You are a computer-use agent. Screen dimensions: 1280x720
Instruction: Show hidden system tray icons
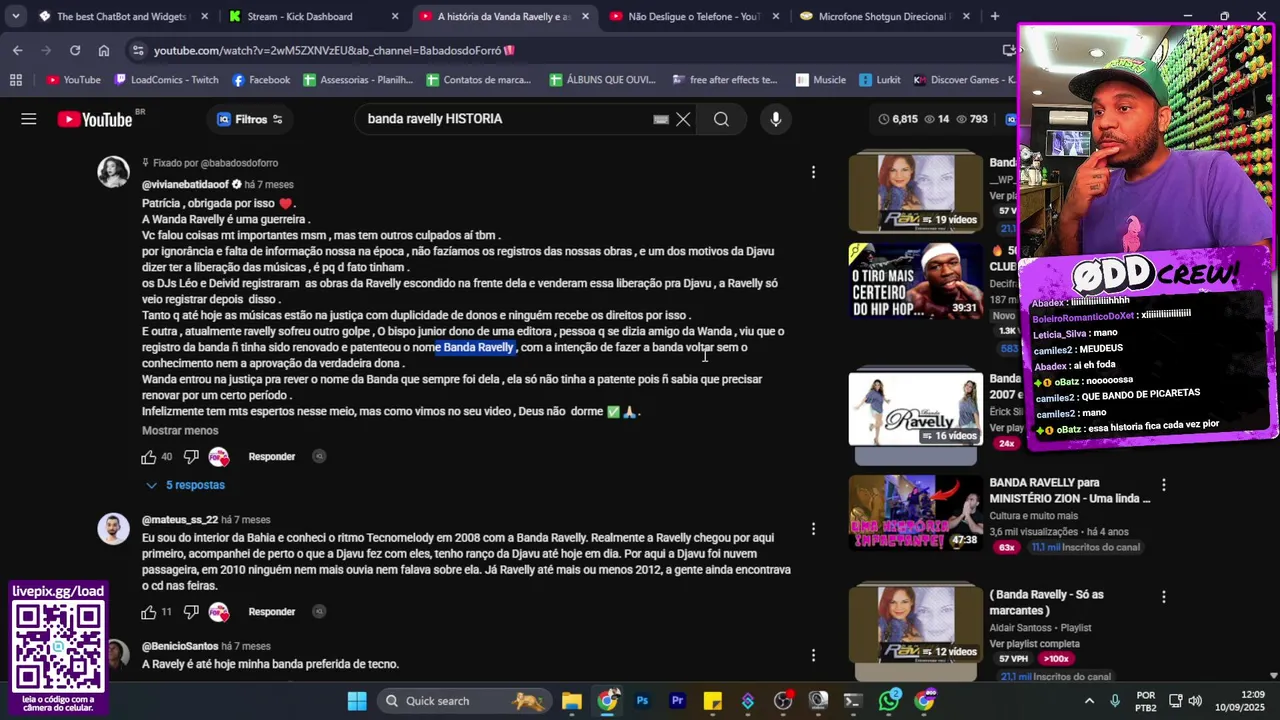point(1089,701)
